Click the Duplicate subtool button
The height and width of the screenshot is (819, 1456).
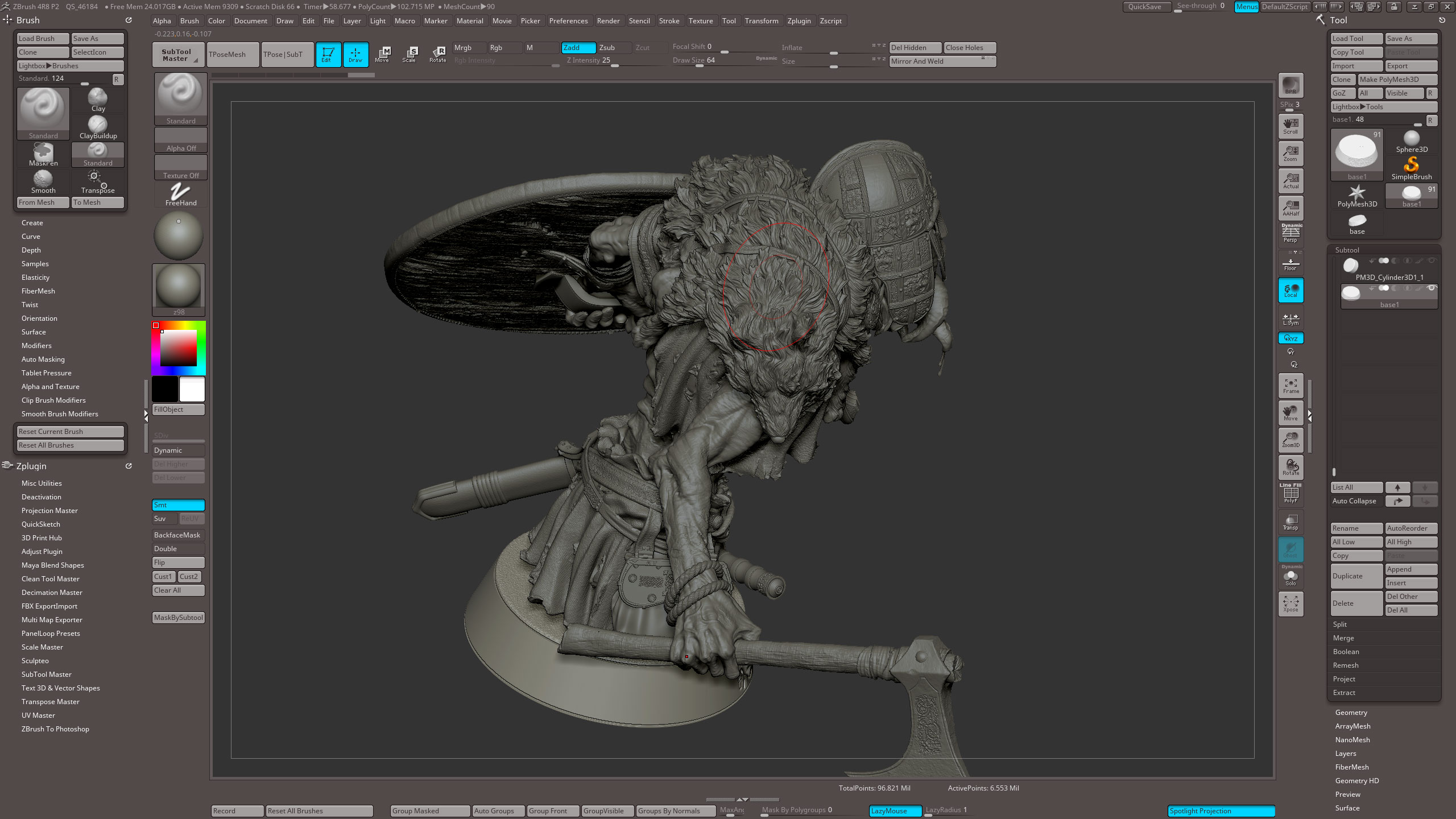[1356, 576]
